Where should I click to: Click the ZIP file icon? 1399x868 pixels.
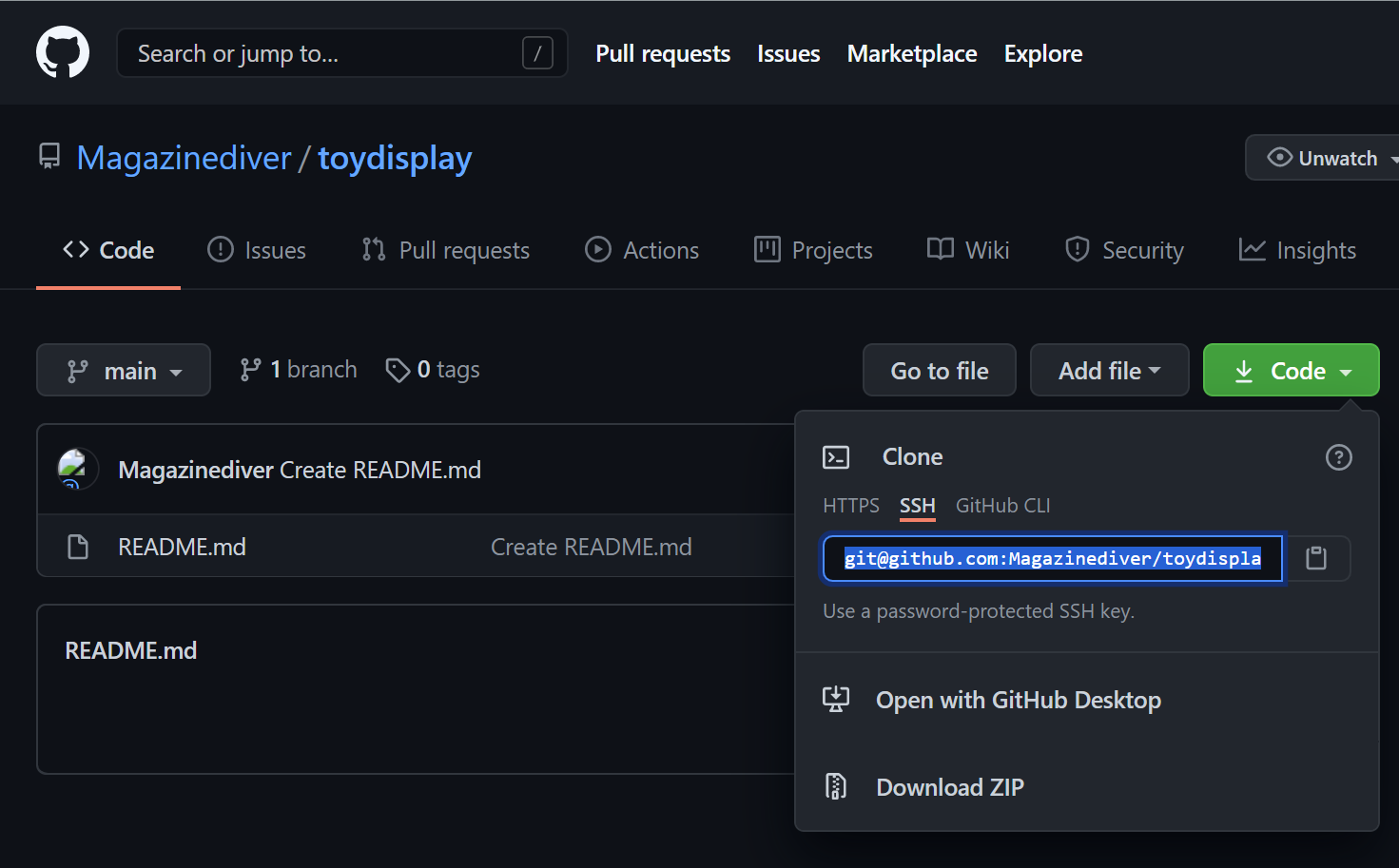[x=836, y=786]
